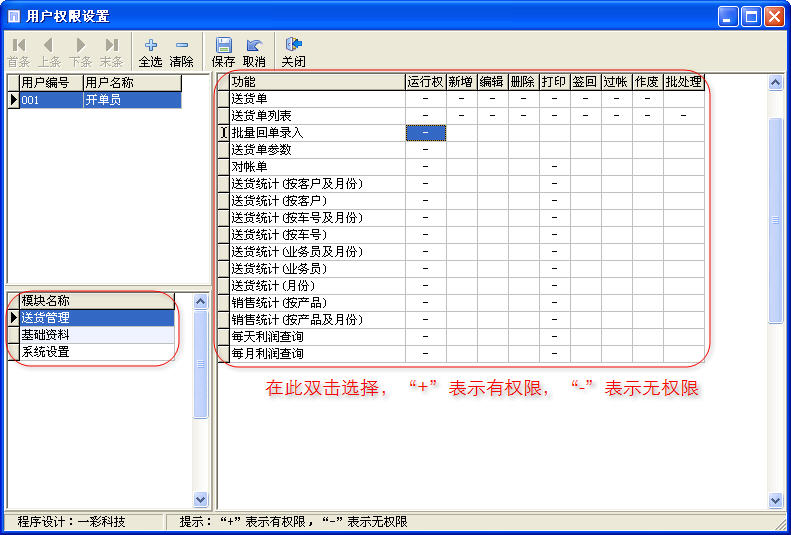Toggle 运行权 permission for 送货单参数
This screenshot has width=791, height=535.
(x=426, y=150)
